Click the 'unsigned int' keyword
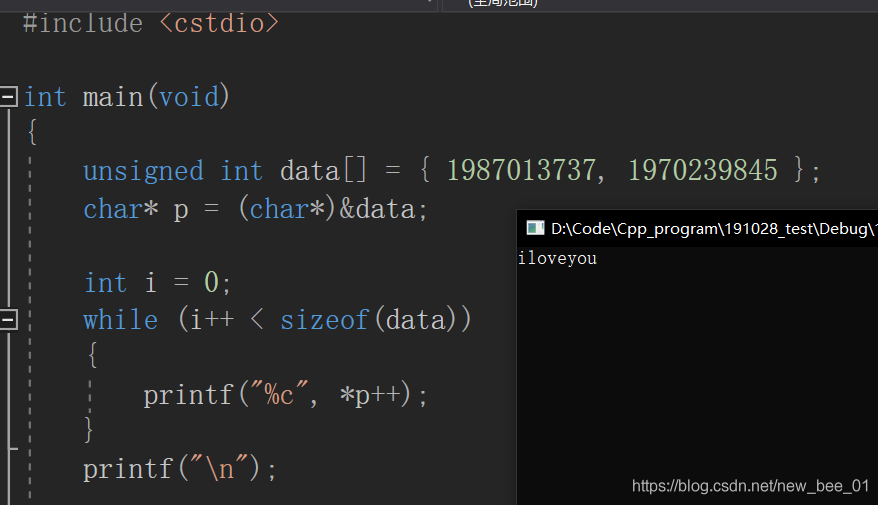Image resolution: width=878 pixels, height=505 pixels. [172, 171]
